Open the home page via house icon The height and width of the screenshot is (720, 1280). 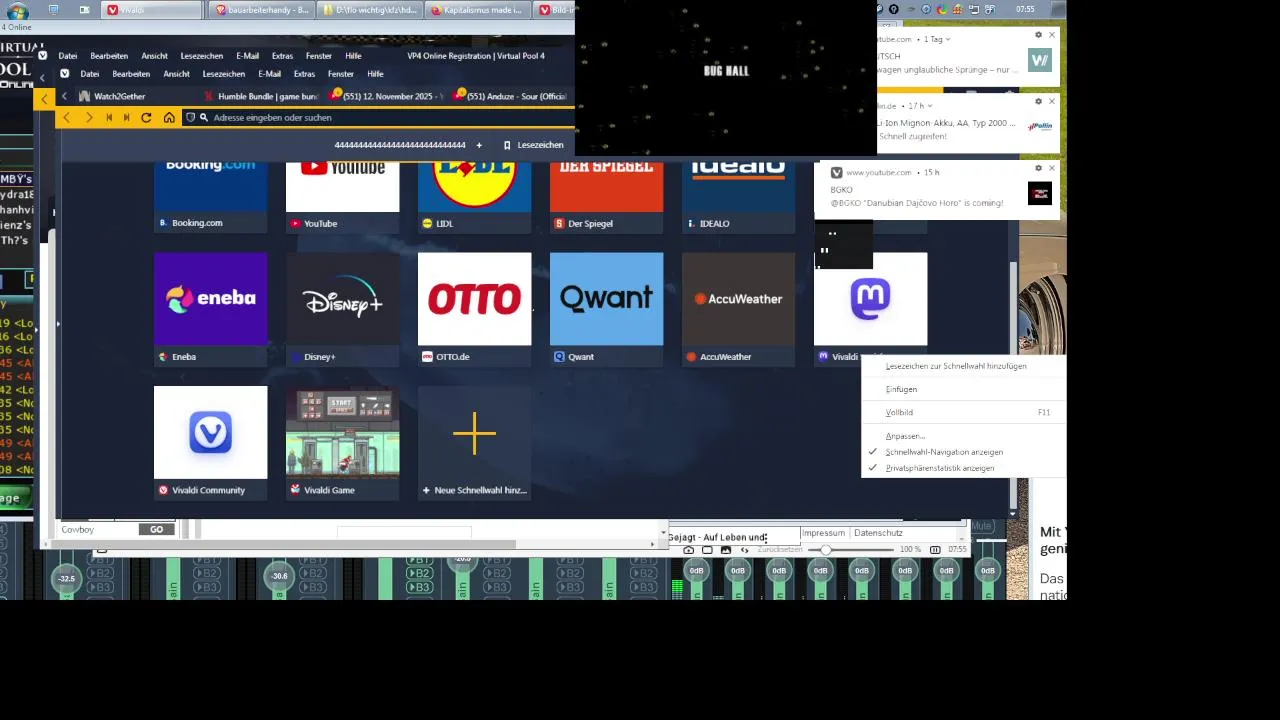coord(169,118)
